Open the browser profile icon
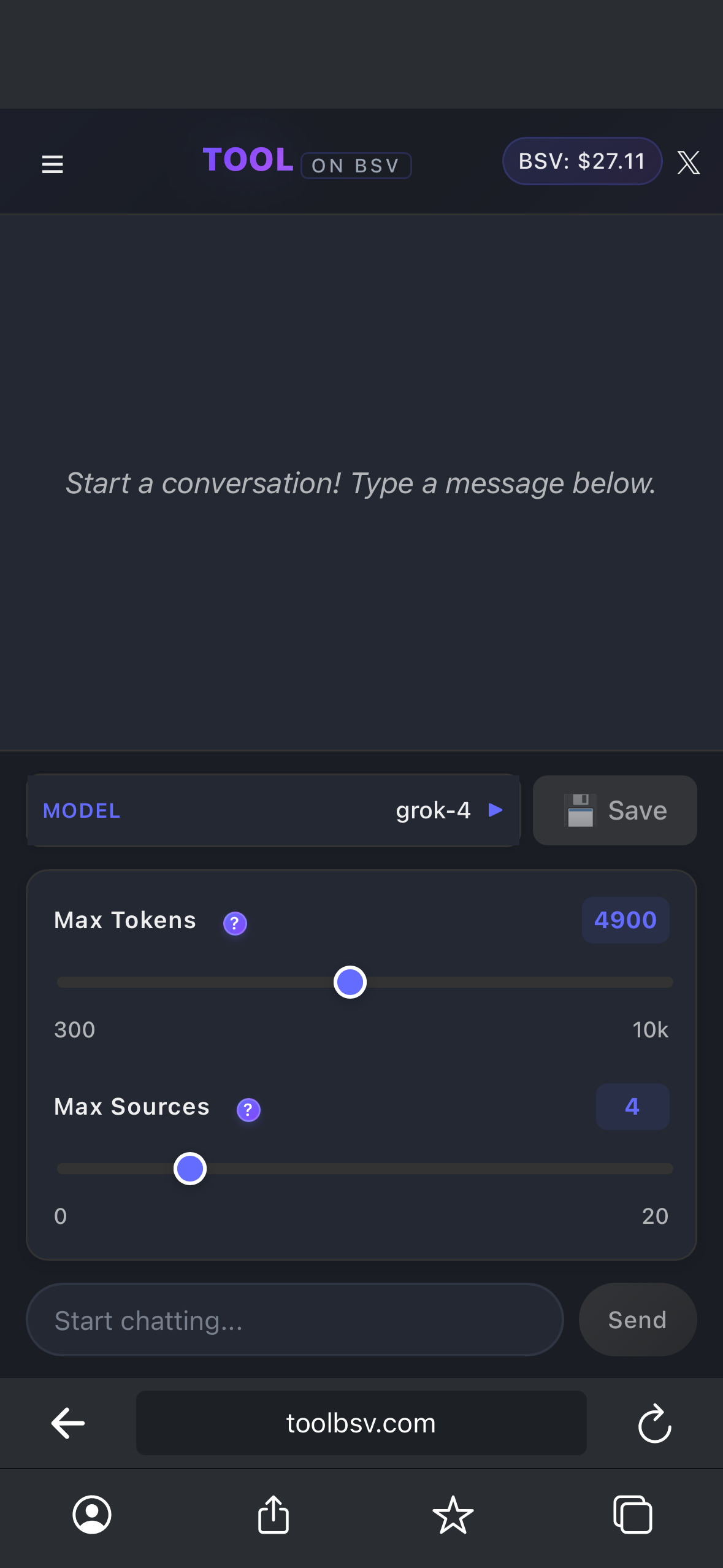The image size is (723, 1568). click(92, 1515)
